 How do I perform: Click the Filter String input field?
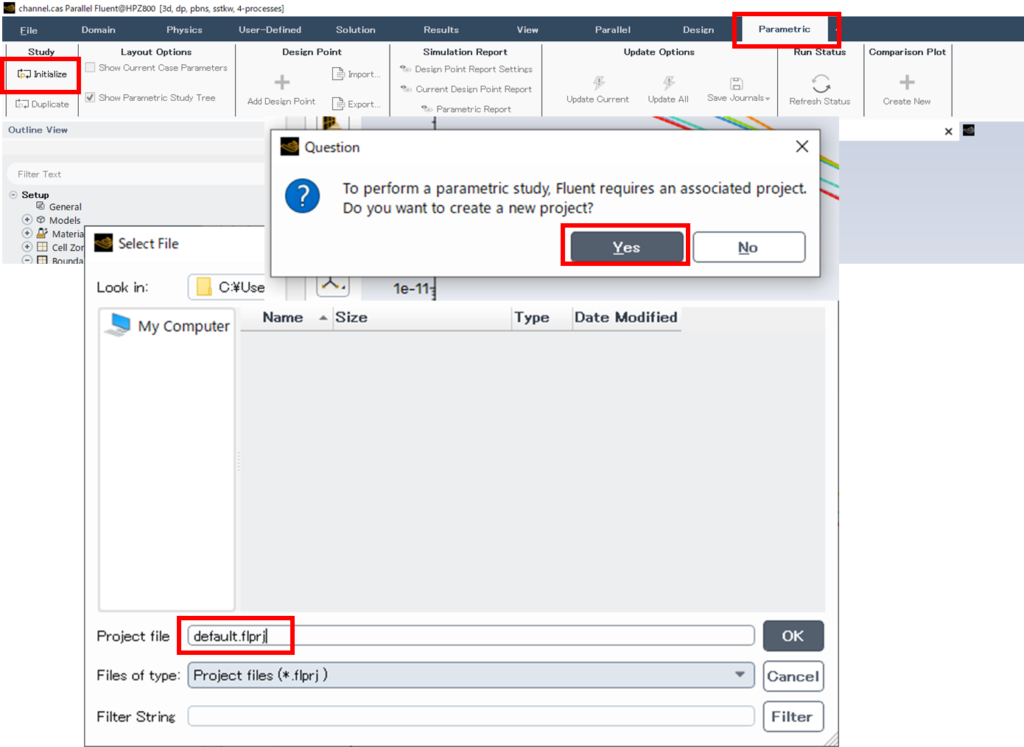(471, 716)
